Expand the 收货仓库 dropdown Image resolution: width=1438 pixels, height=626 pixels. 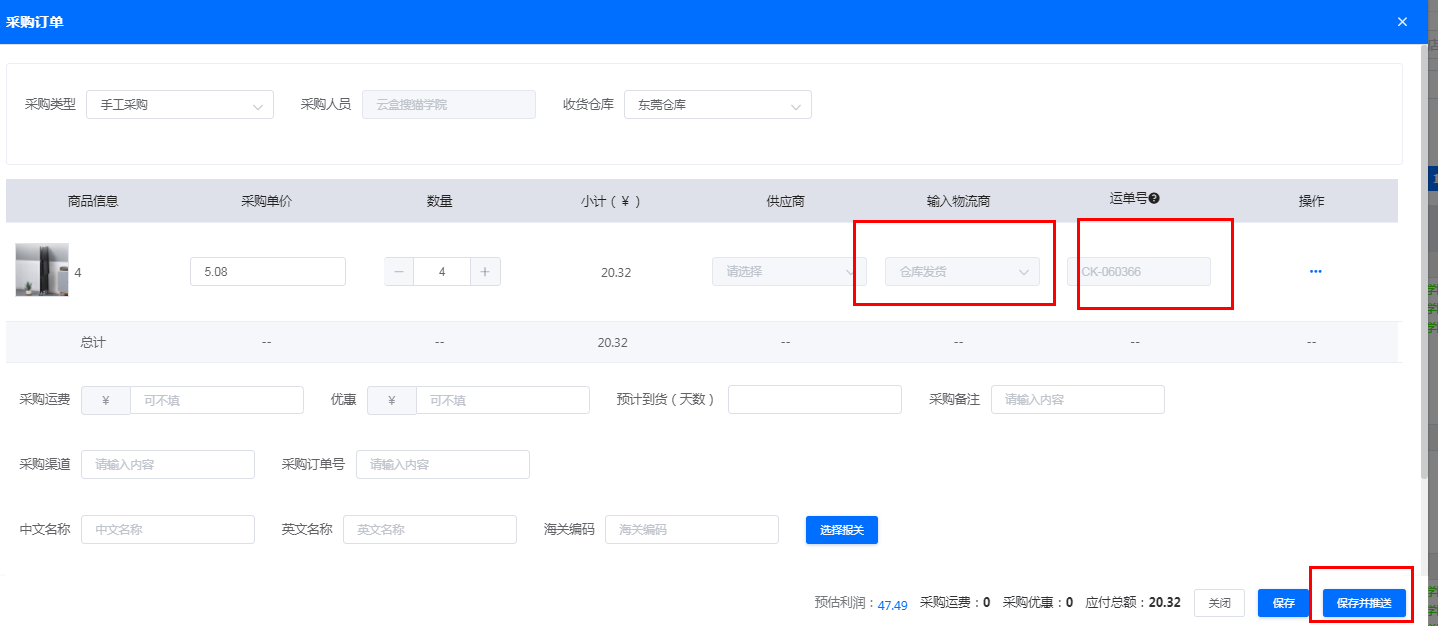pos(717,105)
